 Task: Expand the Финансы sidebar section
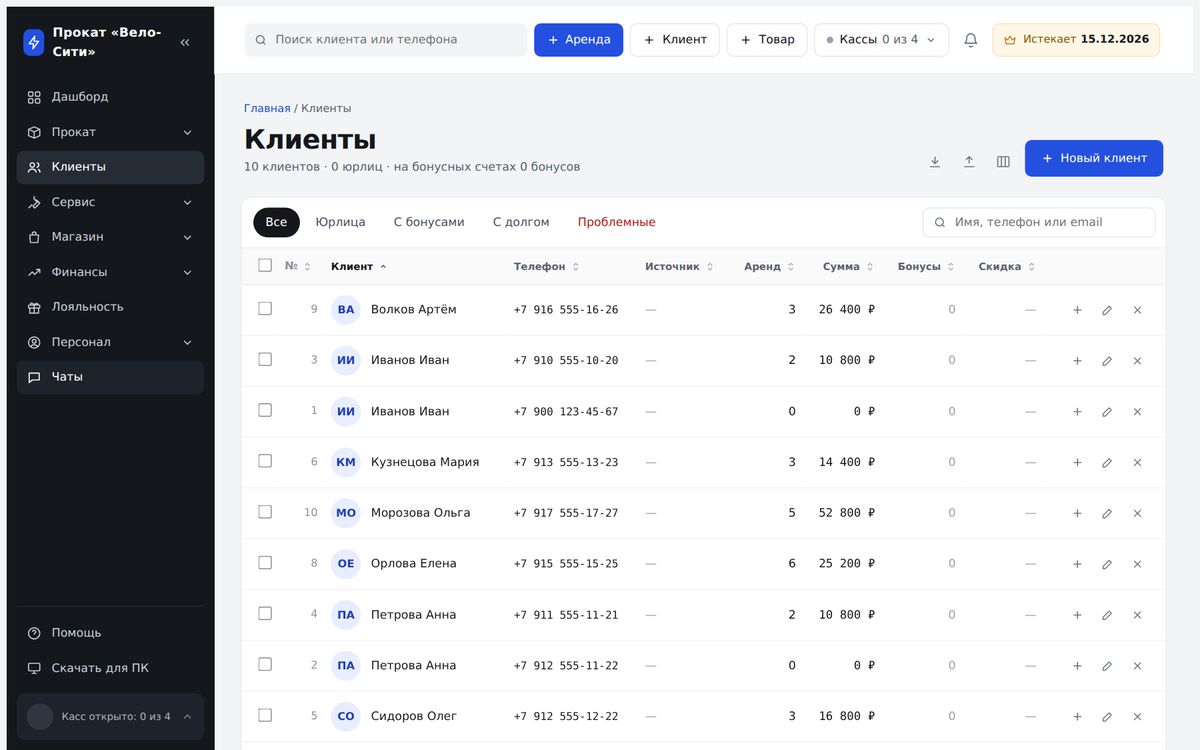pyautogui.click(x=110, y=272)
